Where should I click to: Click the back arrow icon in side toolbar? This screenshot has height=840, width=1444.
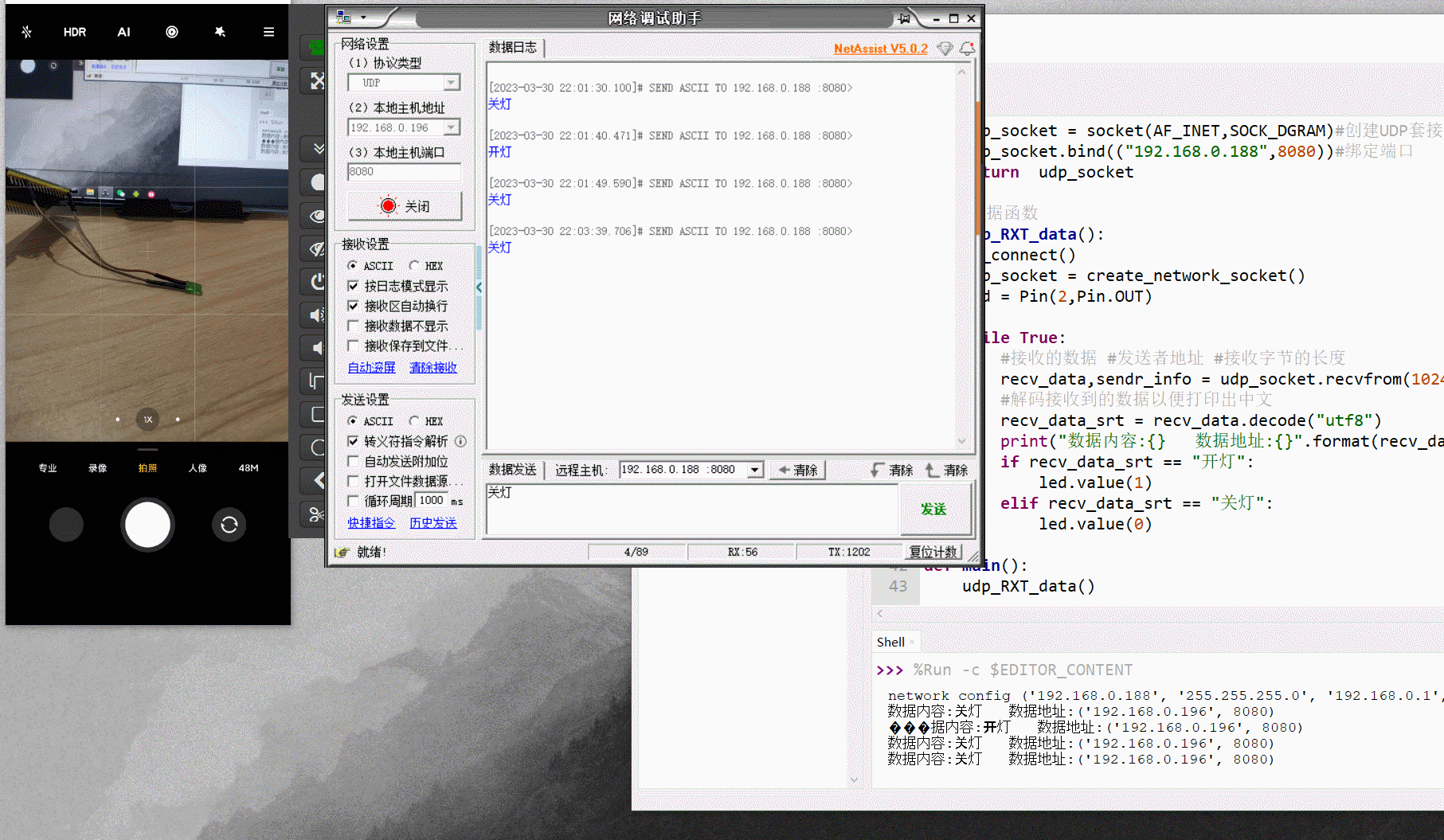click(318, 480)
